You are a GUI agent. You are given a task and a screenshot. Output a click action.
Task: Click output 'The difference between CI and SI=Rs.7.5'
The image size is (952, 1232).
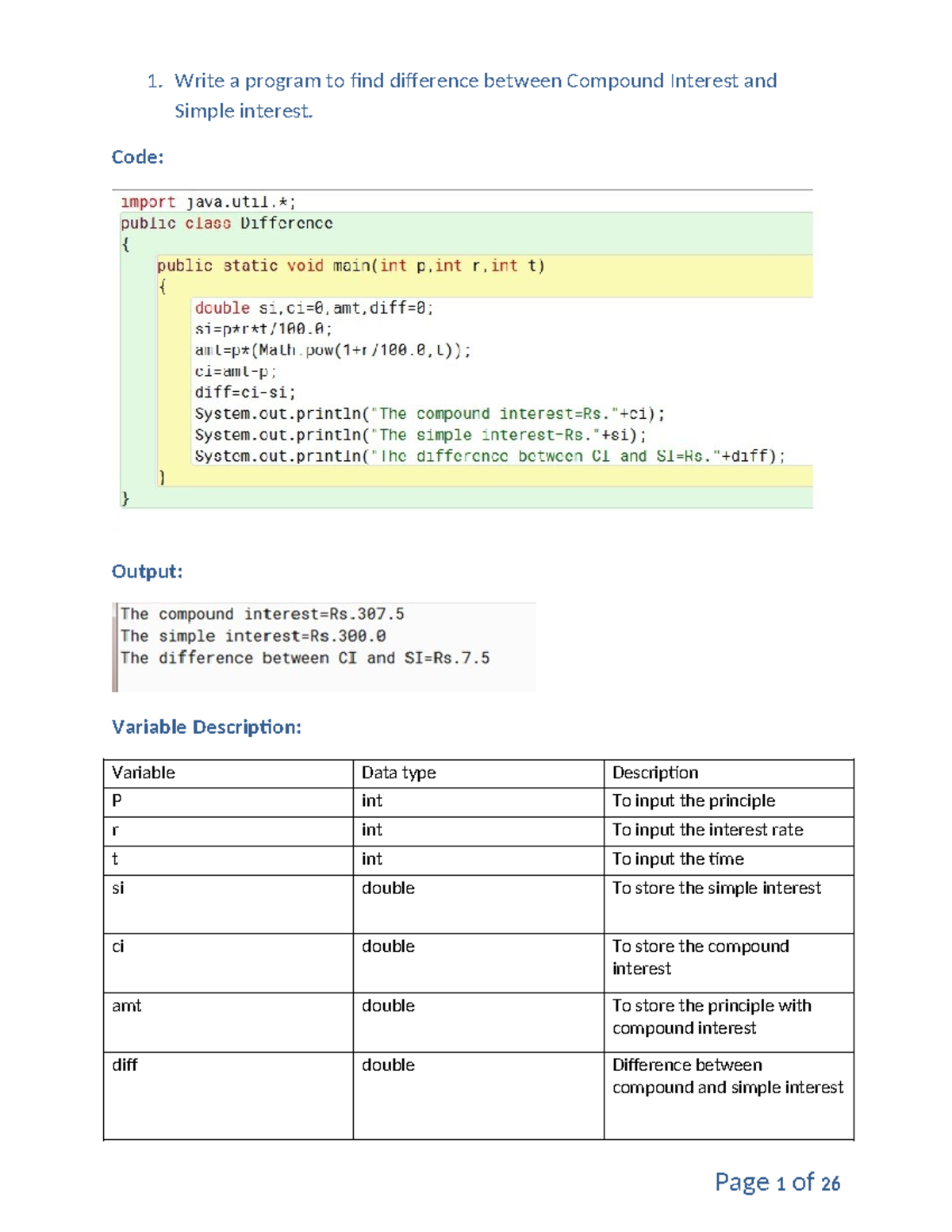click(305, 658)
